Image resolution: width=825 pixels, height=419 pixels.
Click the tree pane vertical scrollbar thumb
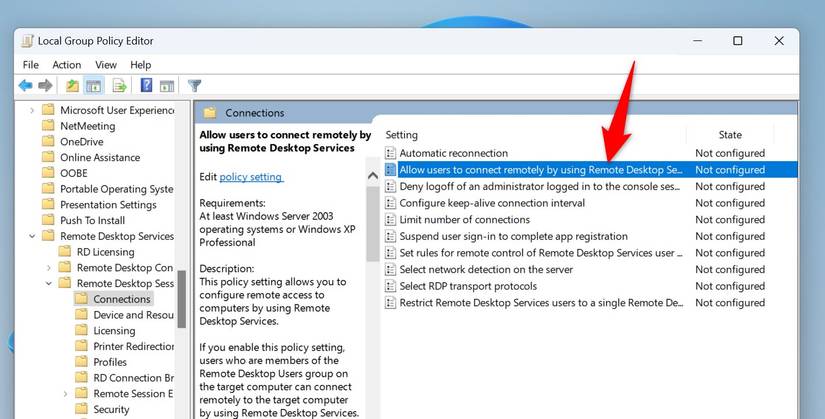point(182,299)
